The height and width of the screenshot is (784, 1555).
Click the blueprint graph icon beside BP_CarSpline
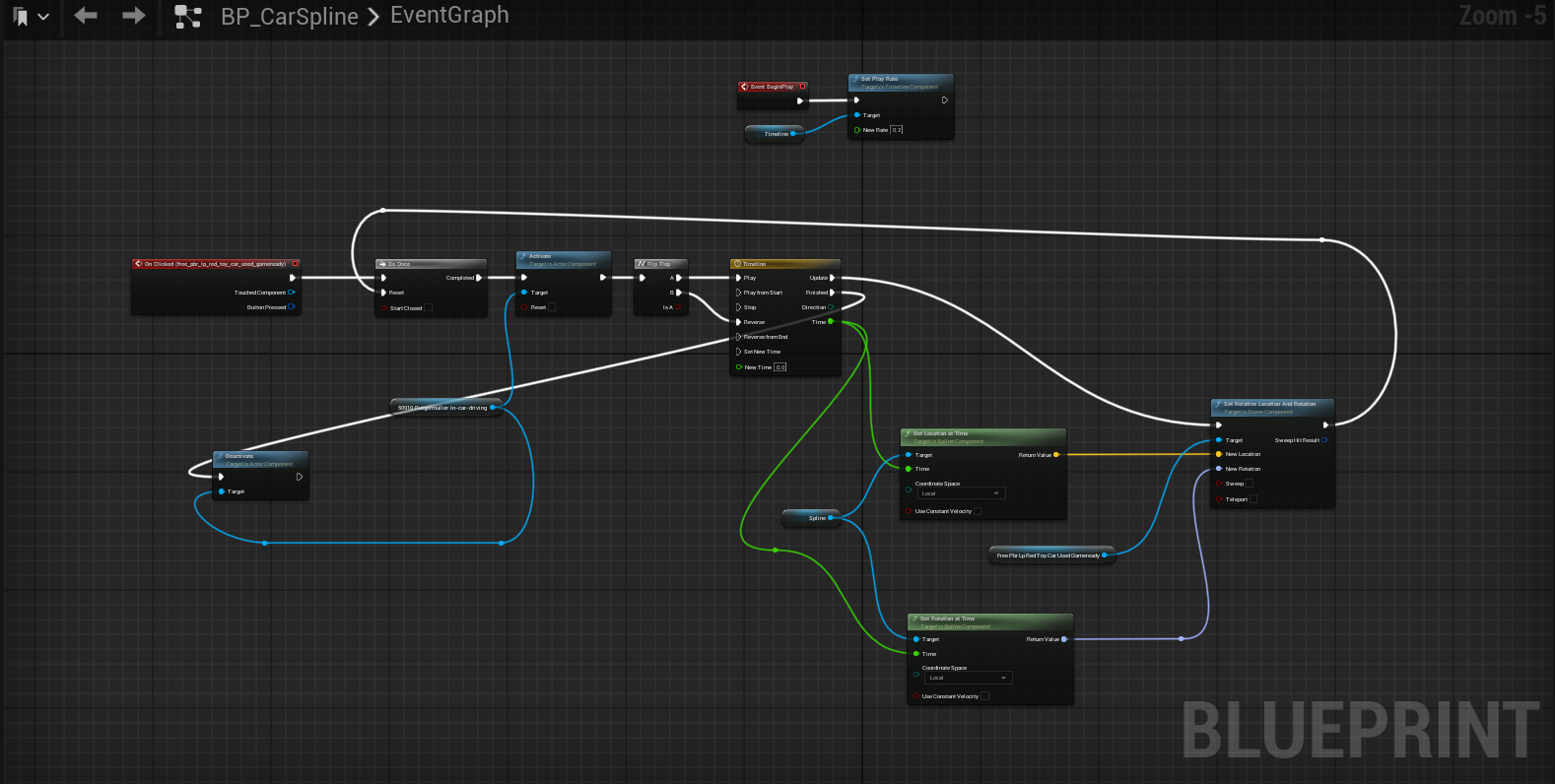click(x=187, y=17)
